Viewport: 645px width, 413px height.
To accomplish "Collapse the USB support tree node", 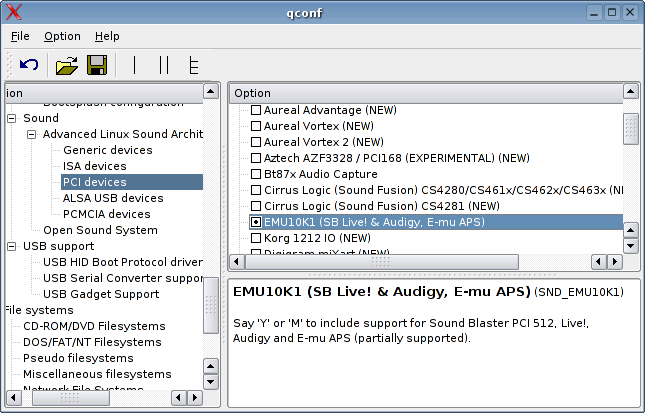I will (12, 246).
